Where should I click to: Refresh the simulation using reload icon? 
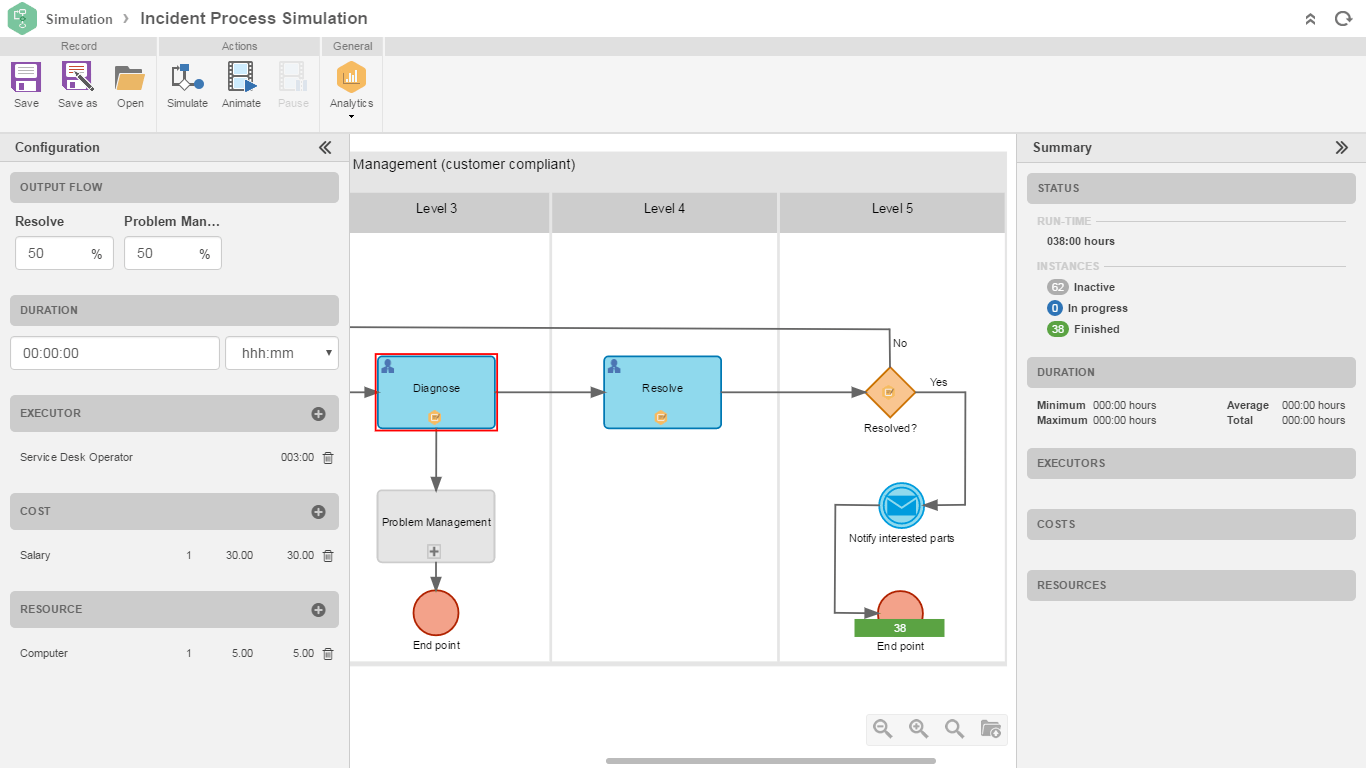[x=1343, y=19]
